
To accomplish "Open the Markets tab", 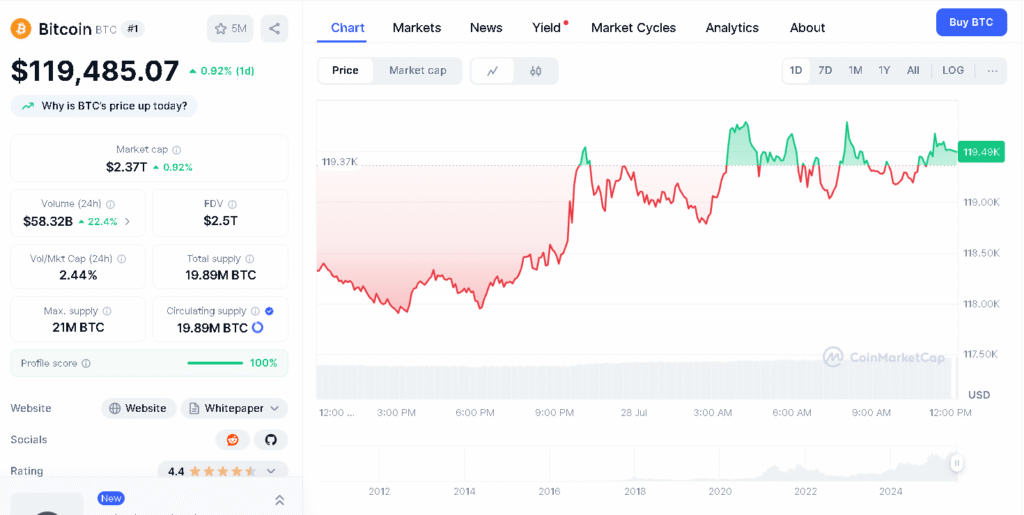I will [417, 28].
